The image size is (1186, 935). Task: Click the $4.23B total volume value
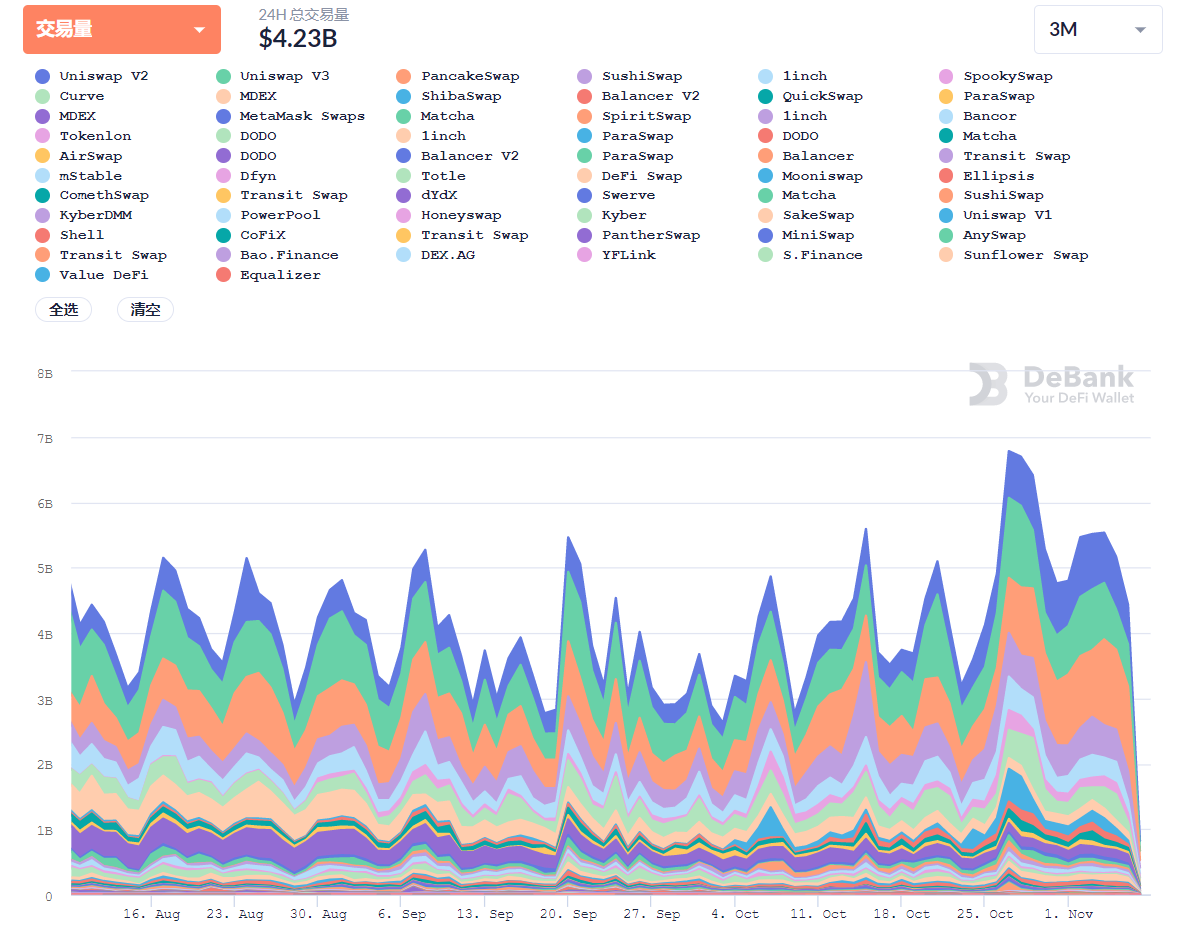tap(298, 39)
